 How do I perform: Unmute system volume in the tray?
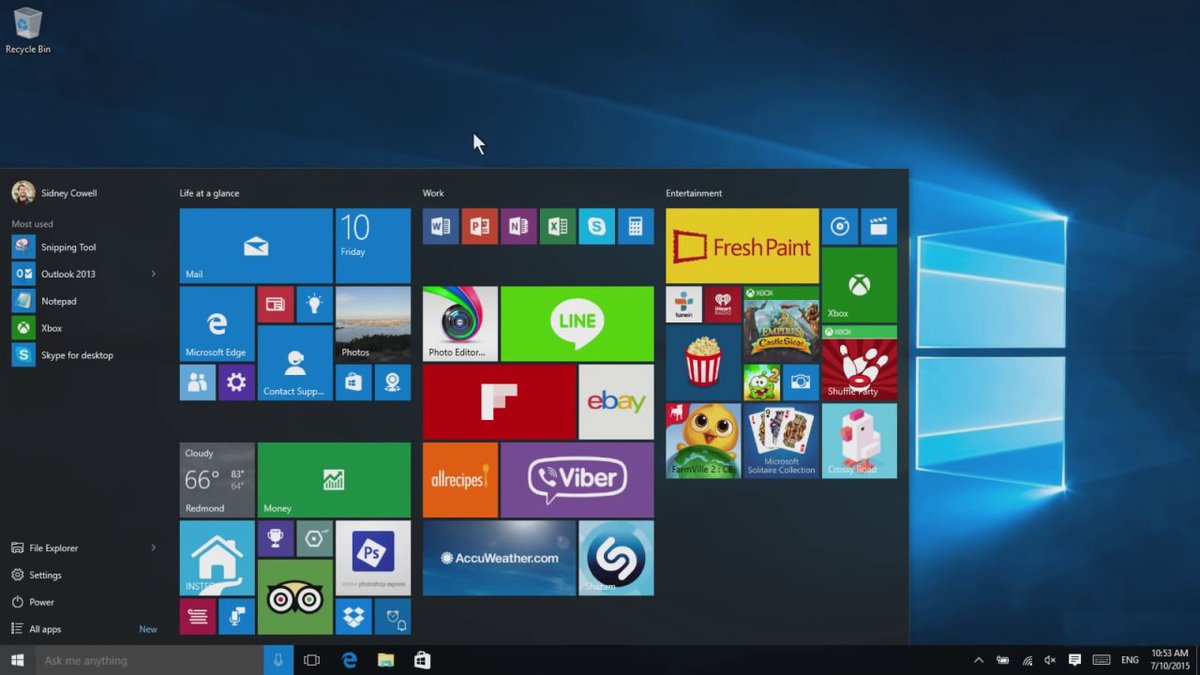(x=1049, y=660)
